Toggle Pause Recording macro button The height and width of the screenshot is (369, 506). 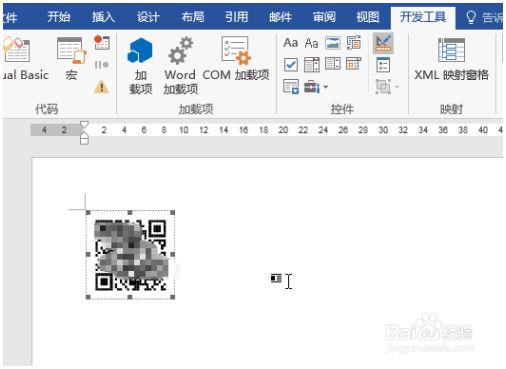coord(102,65)
